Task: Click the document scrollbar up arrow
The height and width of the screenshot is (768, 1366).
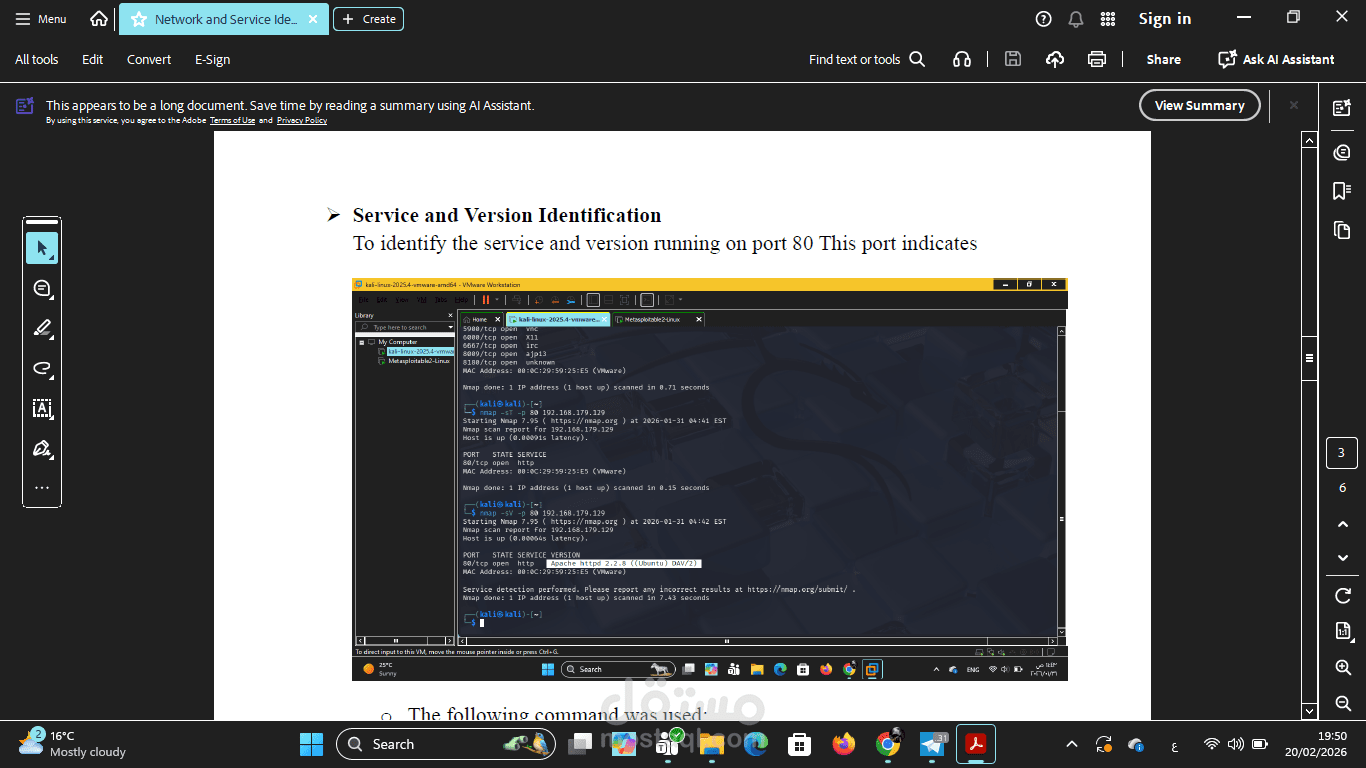Action: click(x=1309, y=140)
